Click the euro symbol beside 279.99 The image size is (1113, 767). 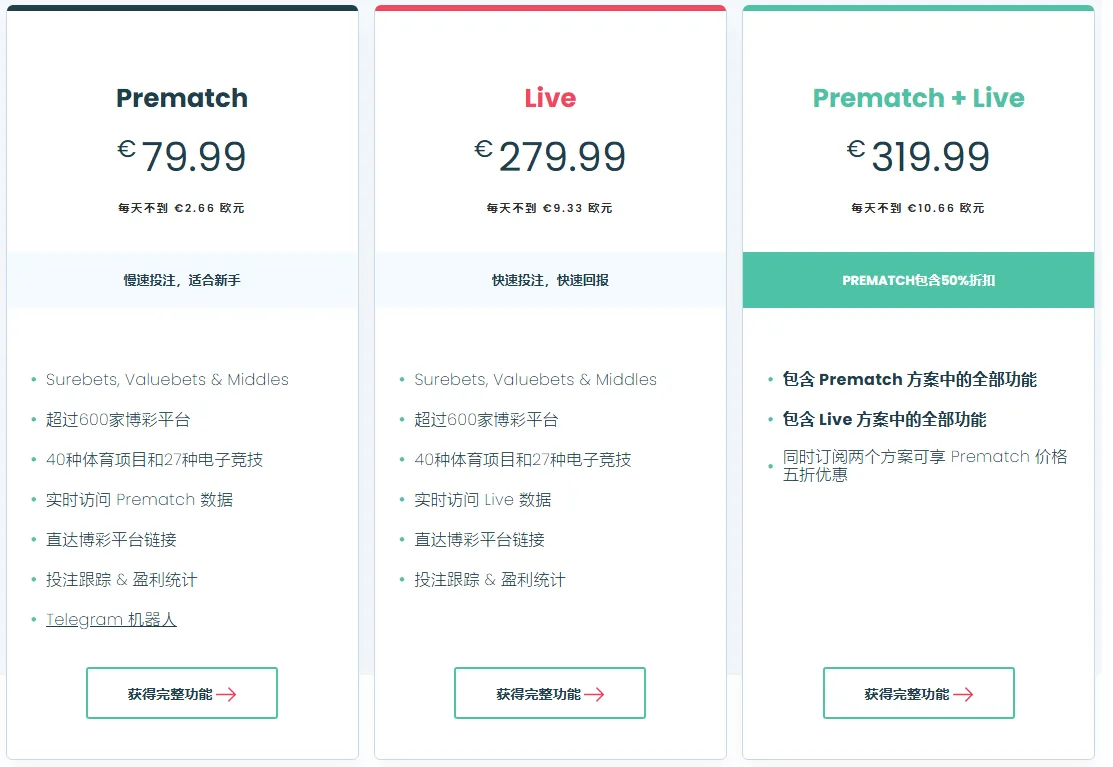483,149
